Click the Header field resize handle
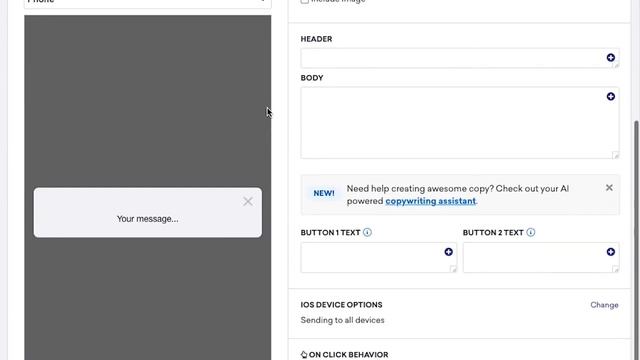640x360 pixels. [x=616, y=65]
